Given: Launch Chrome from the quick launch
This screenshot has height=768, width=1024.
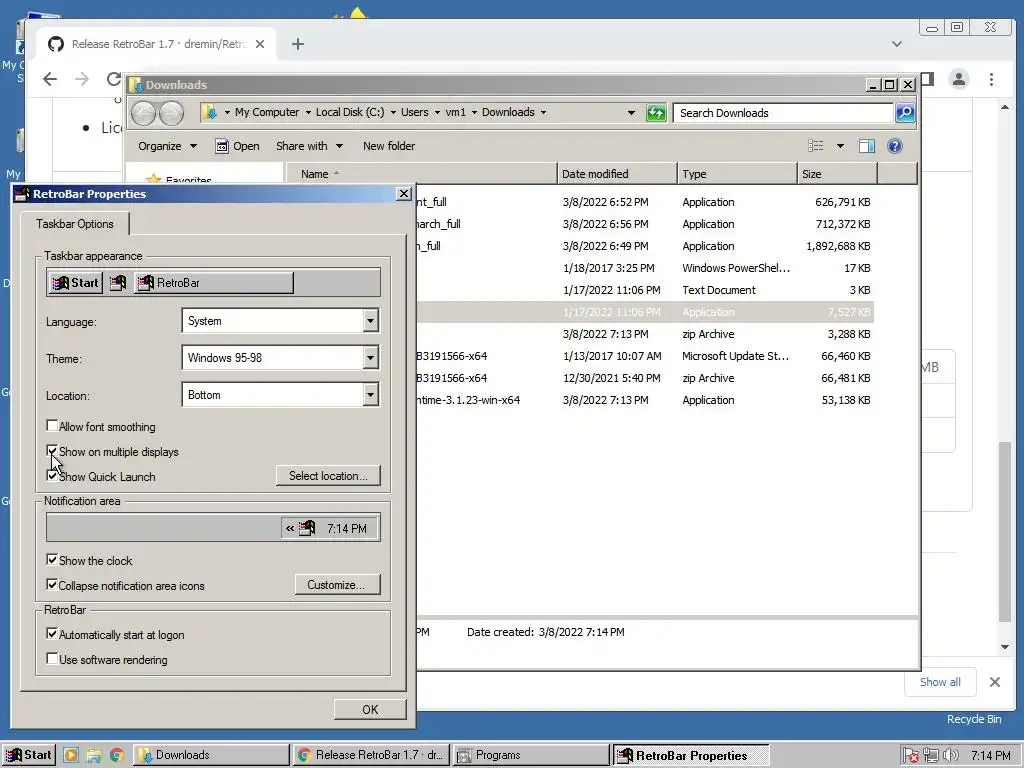Looking at the screenshot, I should click(116, 756).
